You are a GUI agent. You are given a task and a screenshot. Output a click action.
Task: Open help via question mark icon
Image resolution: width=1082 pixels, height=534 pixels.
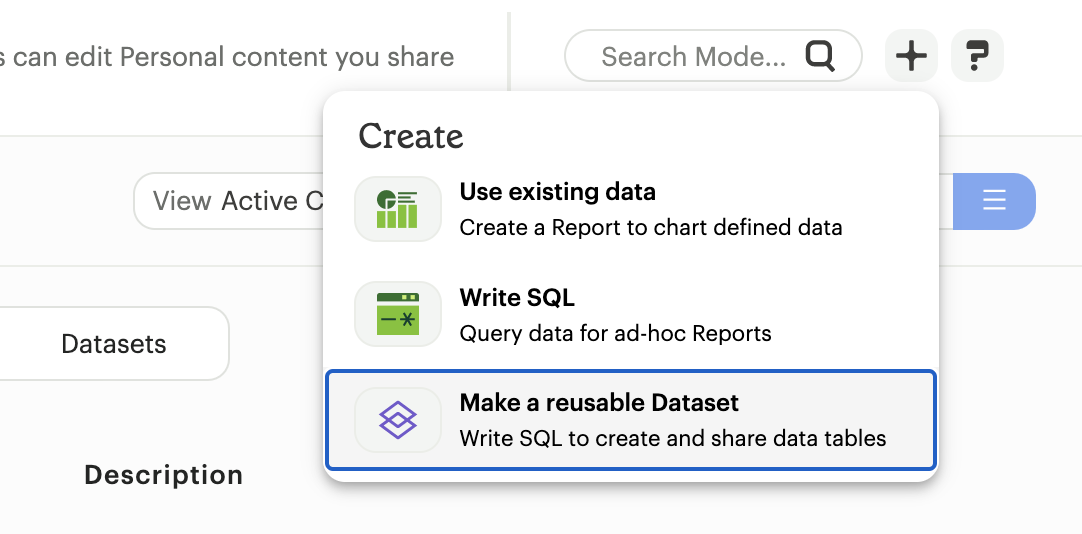976,56
